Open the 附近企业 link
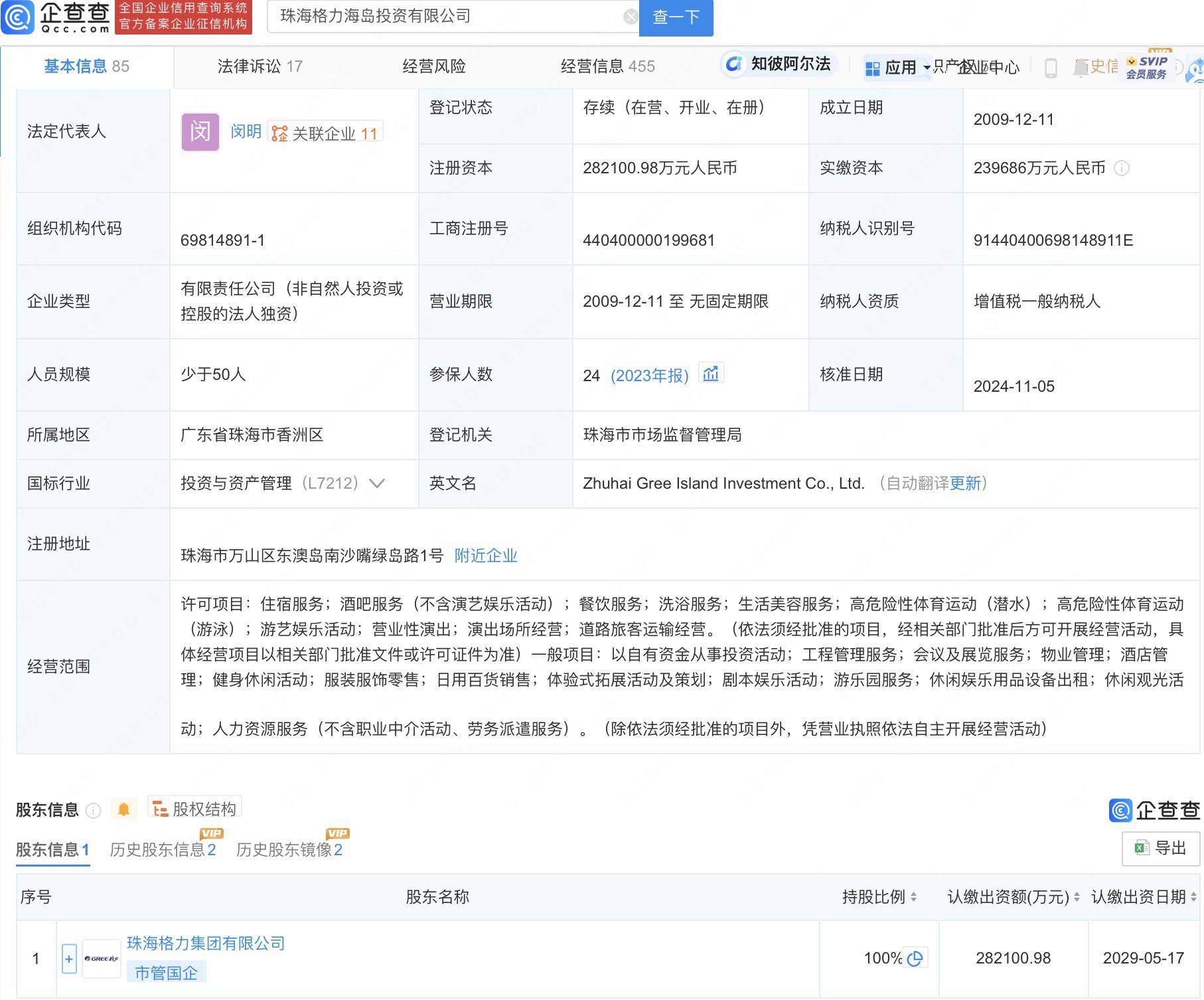Image resolution: width=1204 pixels, height=1000 pixels. point(485,556)
